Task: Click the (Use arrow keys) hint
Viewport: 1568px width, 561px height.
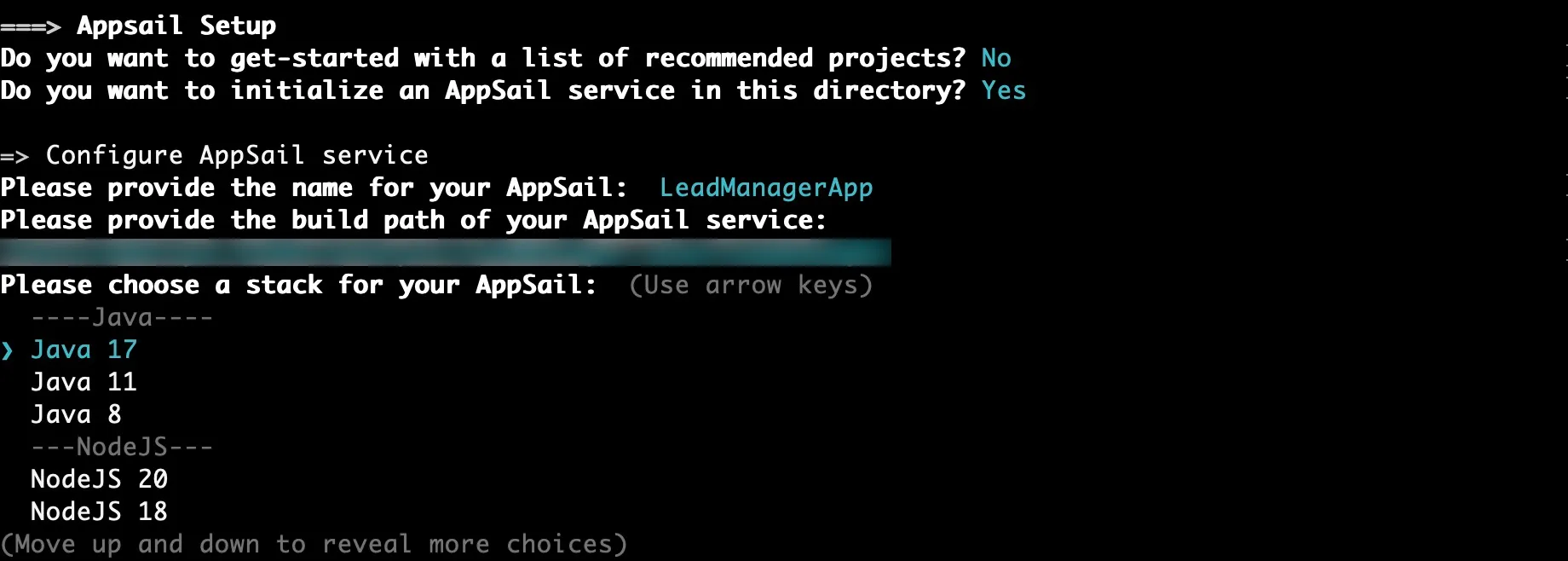Action: (x=750, y=285)
